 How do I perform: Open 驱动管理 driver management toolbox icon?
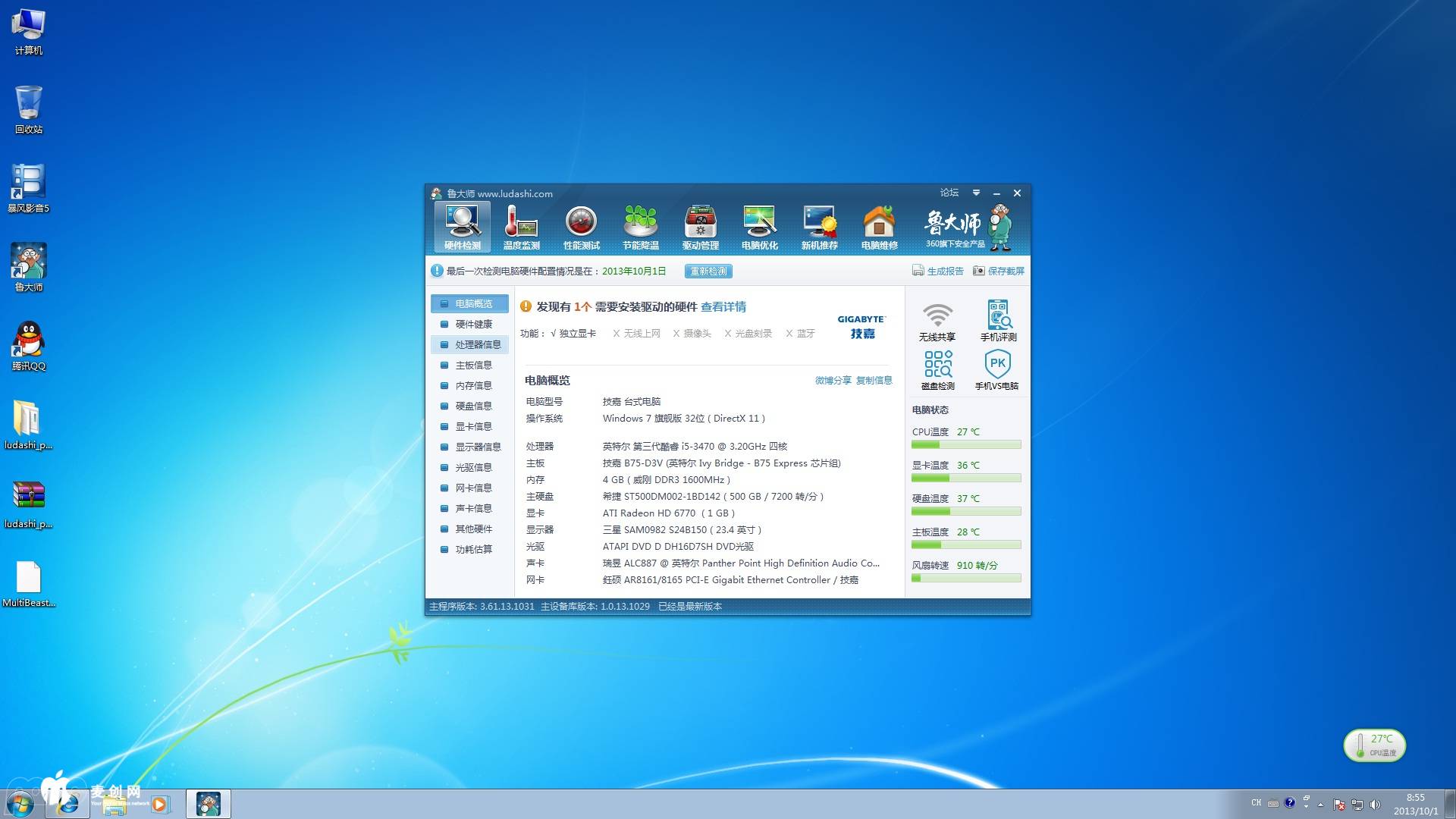[700, 227]
